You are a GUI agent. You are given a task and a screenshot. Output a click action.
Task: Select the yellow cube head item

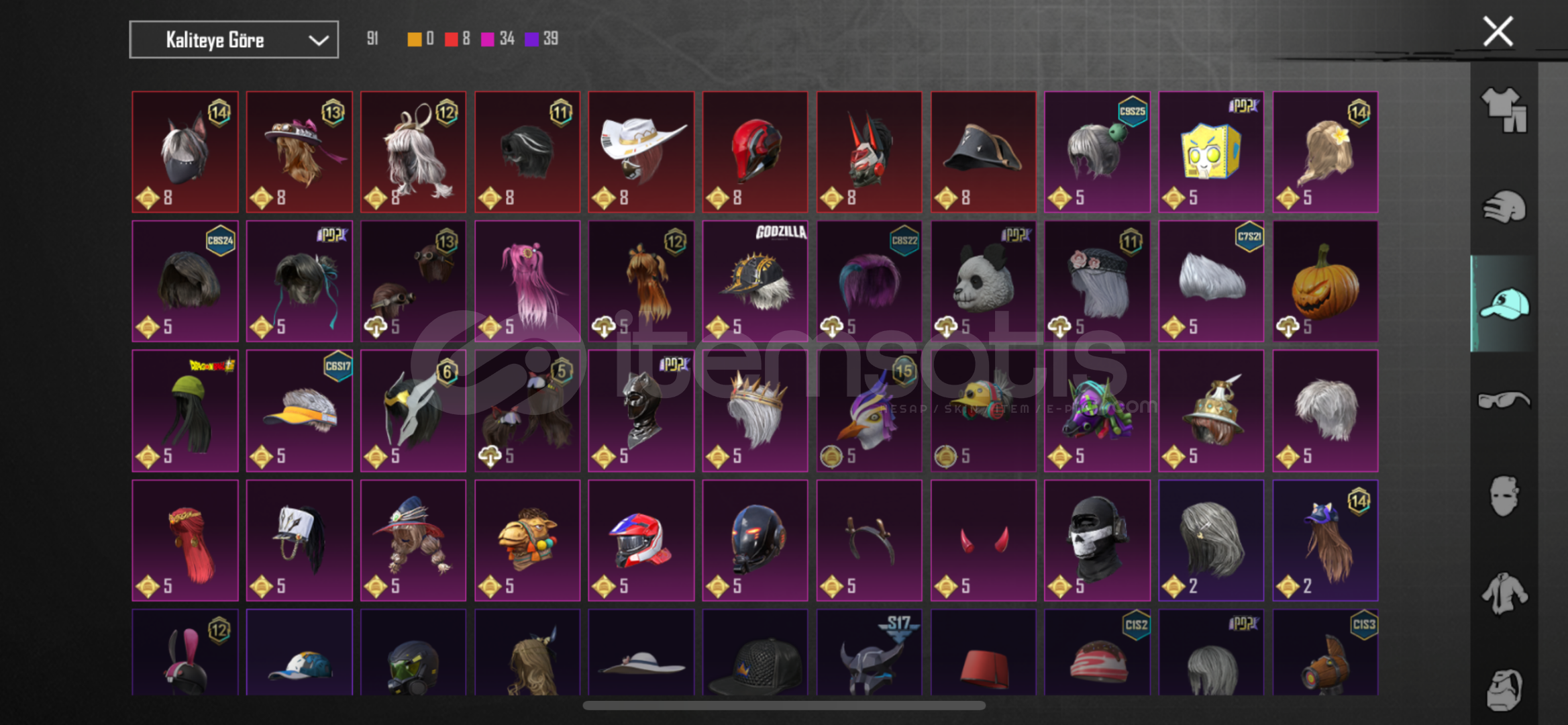(1211, 152)
